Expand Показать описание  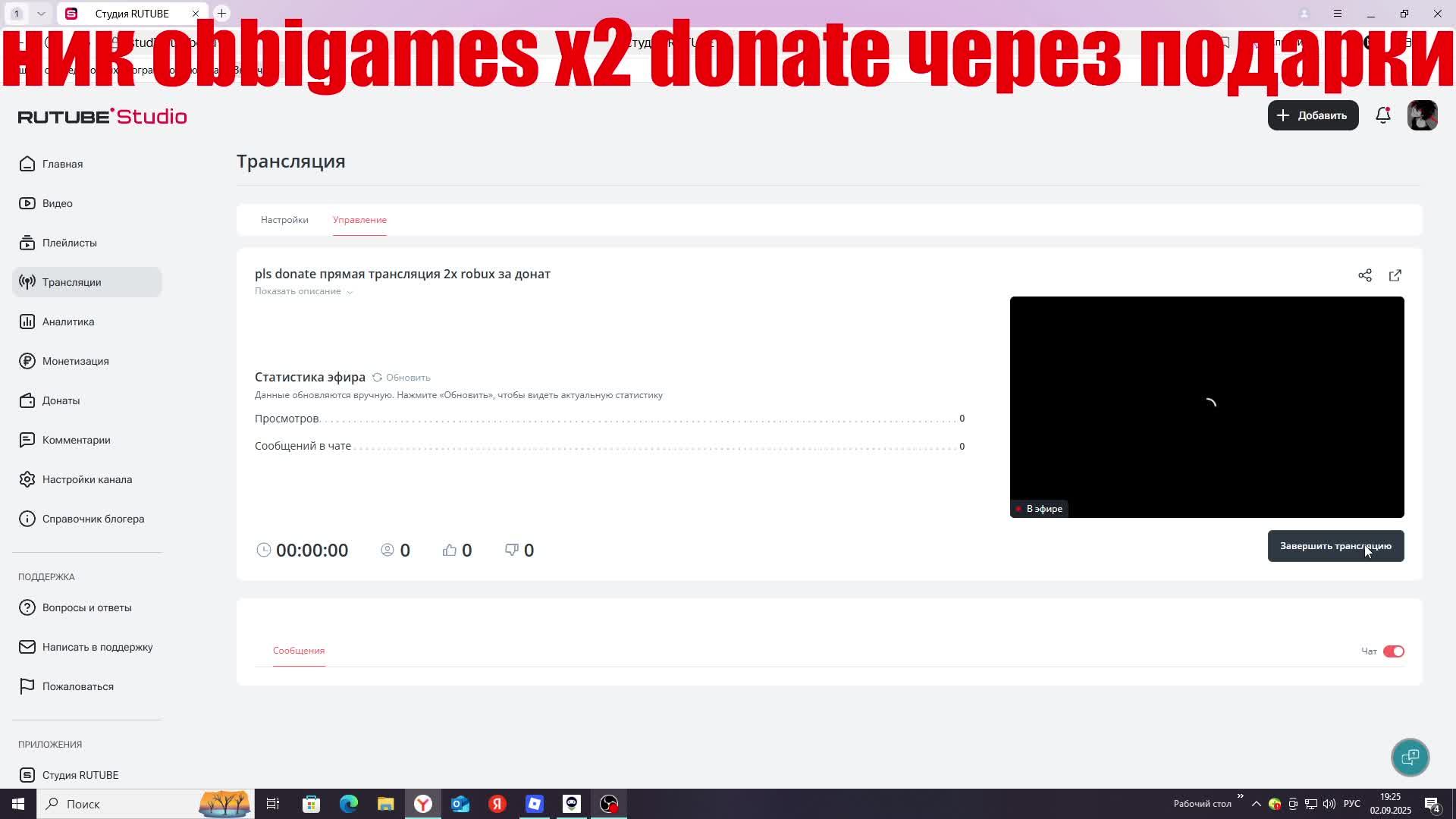303,291
